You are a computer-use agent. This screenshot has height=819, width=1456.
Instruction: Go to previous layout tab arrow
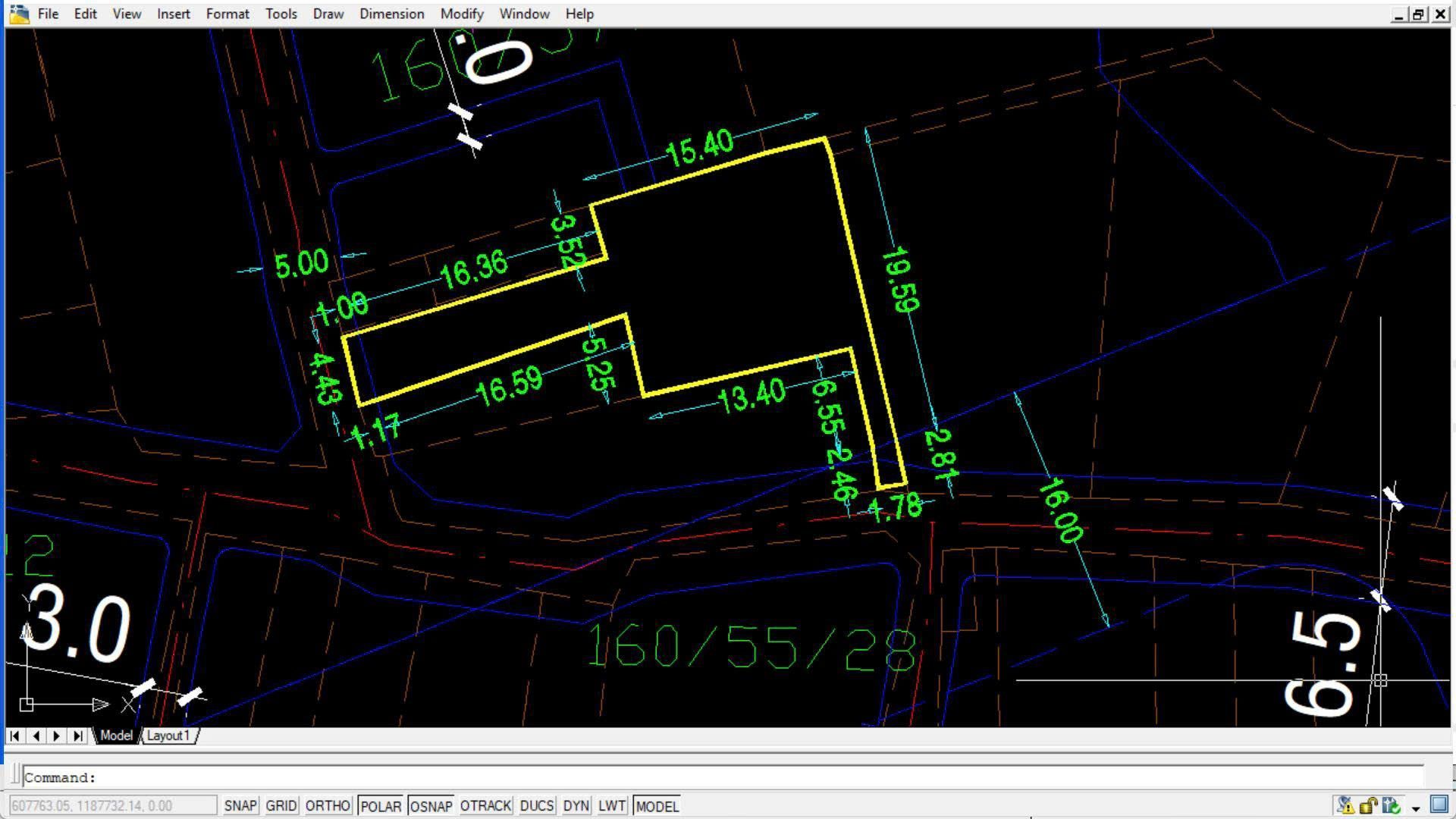click(36, 736)
